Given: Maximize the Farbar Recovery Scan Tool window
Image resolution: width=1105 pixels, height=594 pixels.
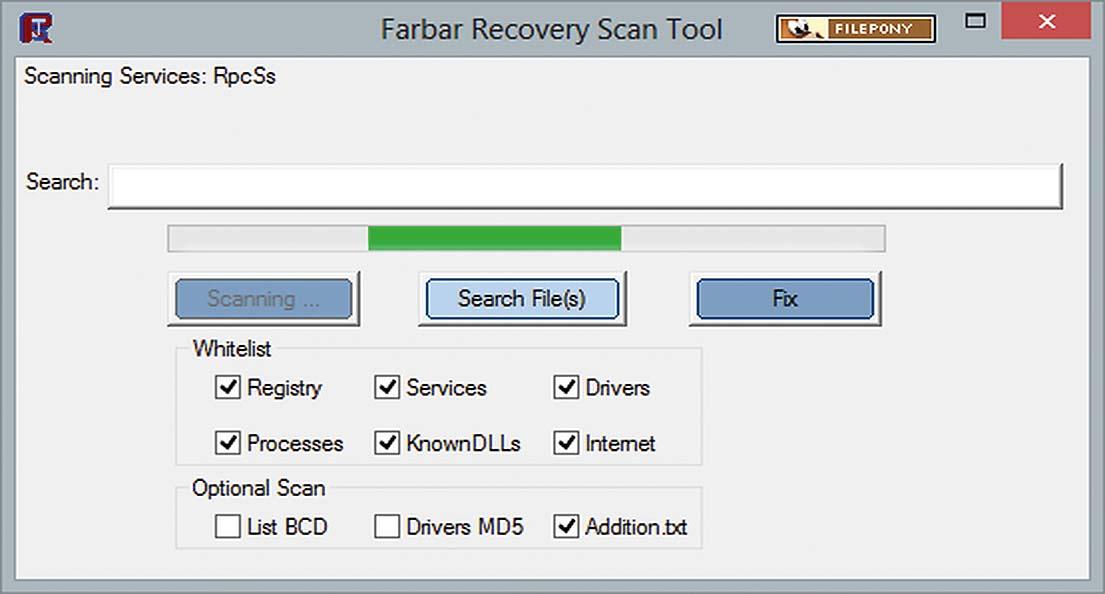Looking at the screenshot, I should [x=975, y=21].
